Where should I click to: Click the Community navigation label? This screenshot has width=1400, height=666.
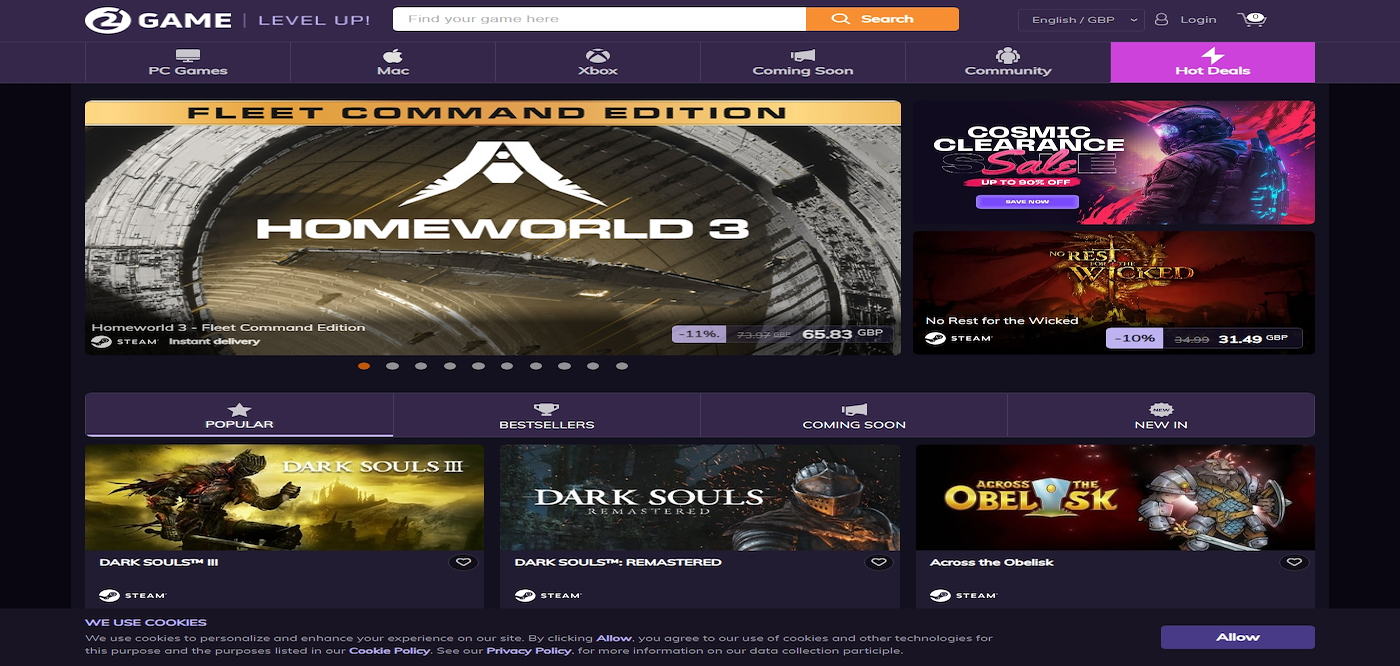pos(1008,71)
